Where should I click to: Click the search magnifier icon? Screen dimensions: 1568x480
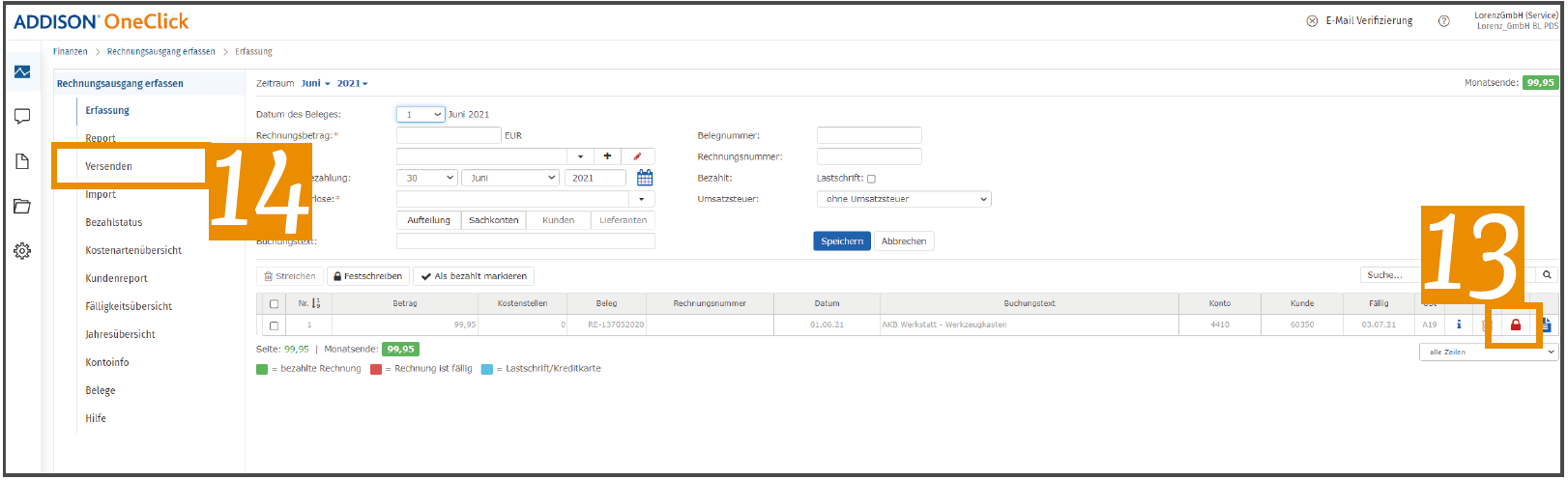click(x=1547, y=275)
